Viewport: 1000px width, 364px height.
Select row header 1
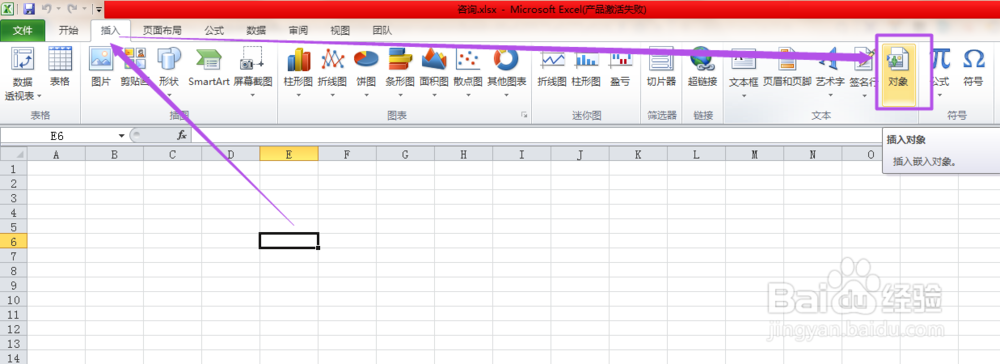click(13, 168)
